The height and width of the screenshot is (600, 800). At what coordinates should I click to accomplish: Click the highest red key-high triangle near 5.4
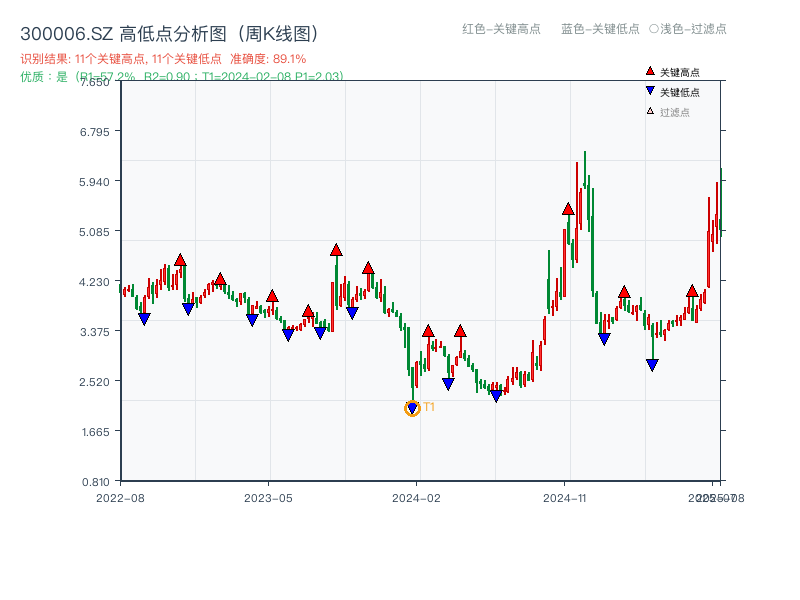click(x=568, y=209)
